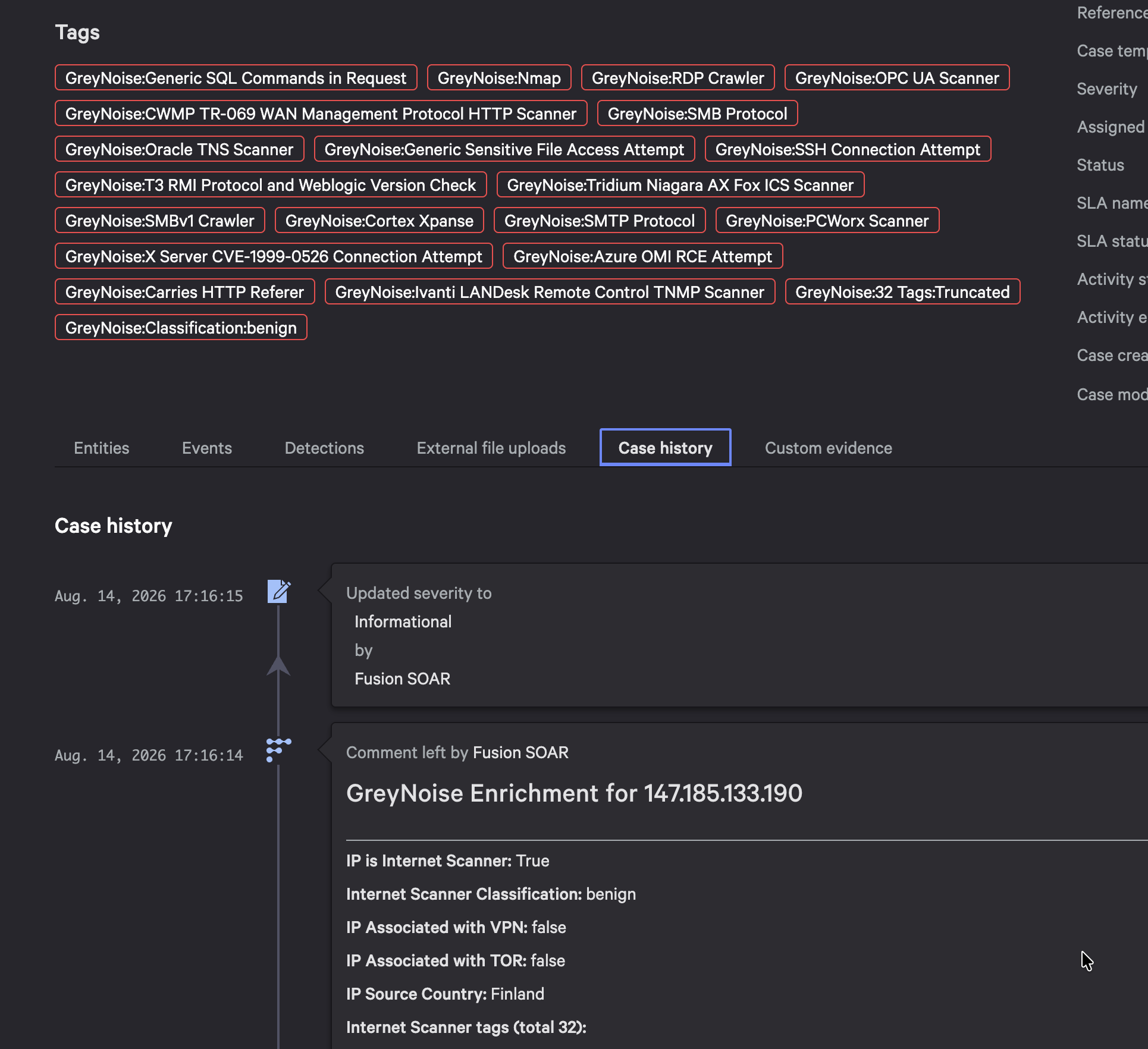Click 'Comment left by Fusion SOAR' header

click(457, 752)
